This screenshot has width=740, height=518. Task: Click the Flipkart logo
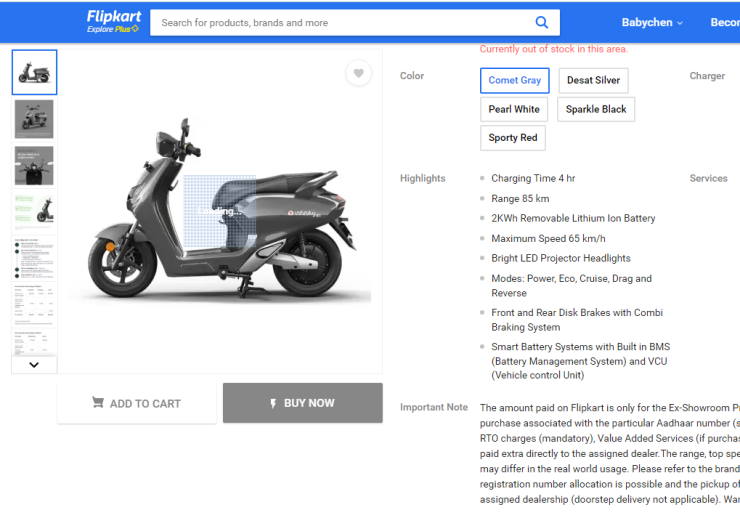pyautogui.click(x=114, y=17)
